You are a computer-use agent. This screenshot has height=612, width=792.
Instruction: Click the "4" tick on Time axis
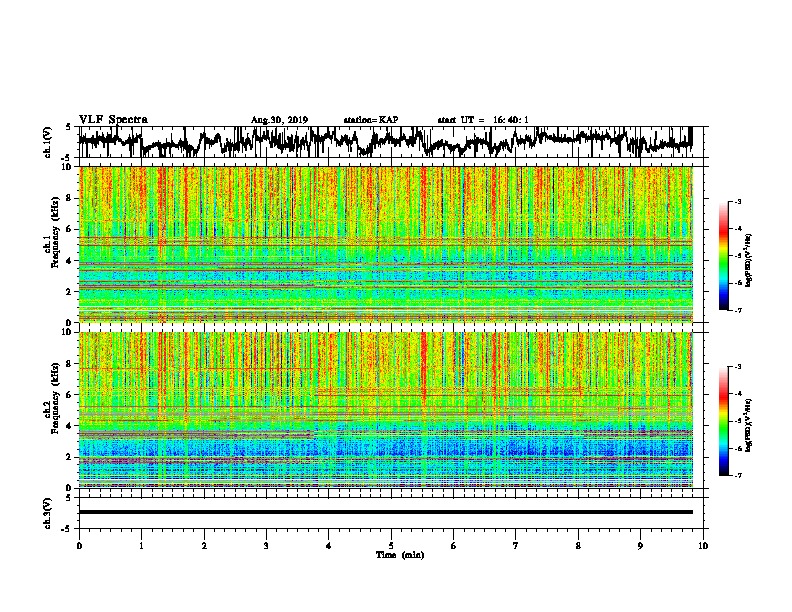[329, 546]
